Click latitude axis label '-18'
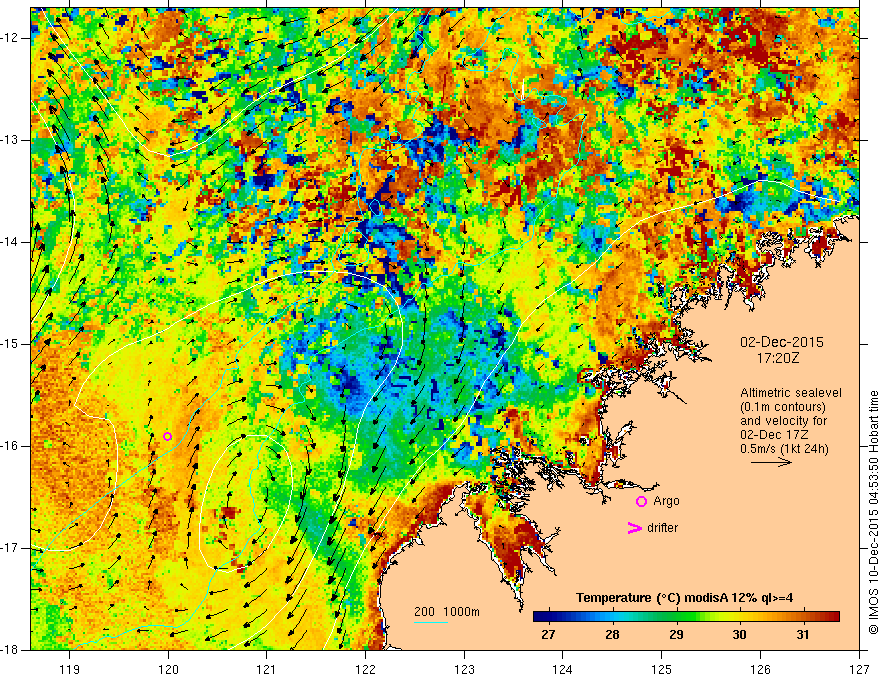Screen dimensions: 880x680 click(10, 650)
